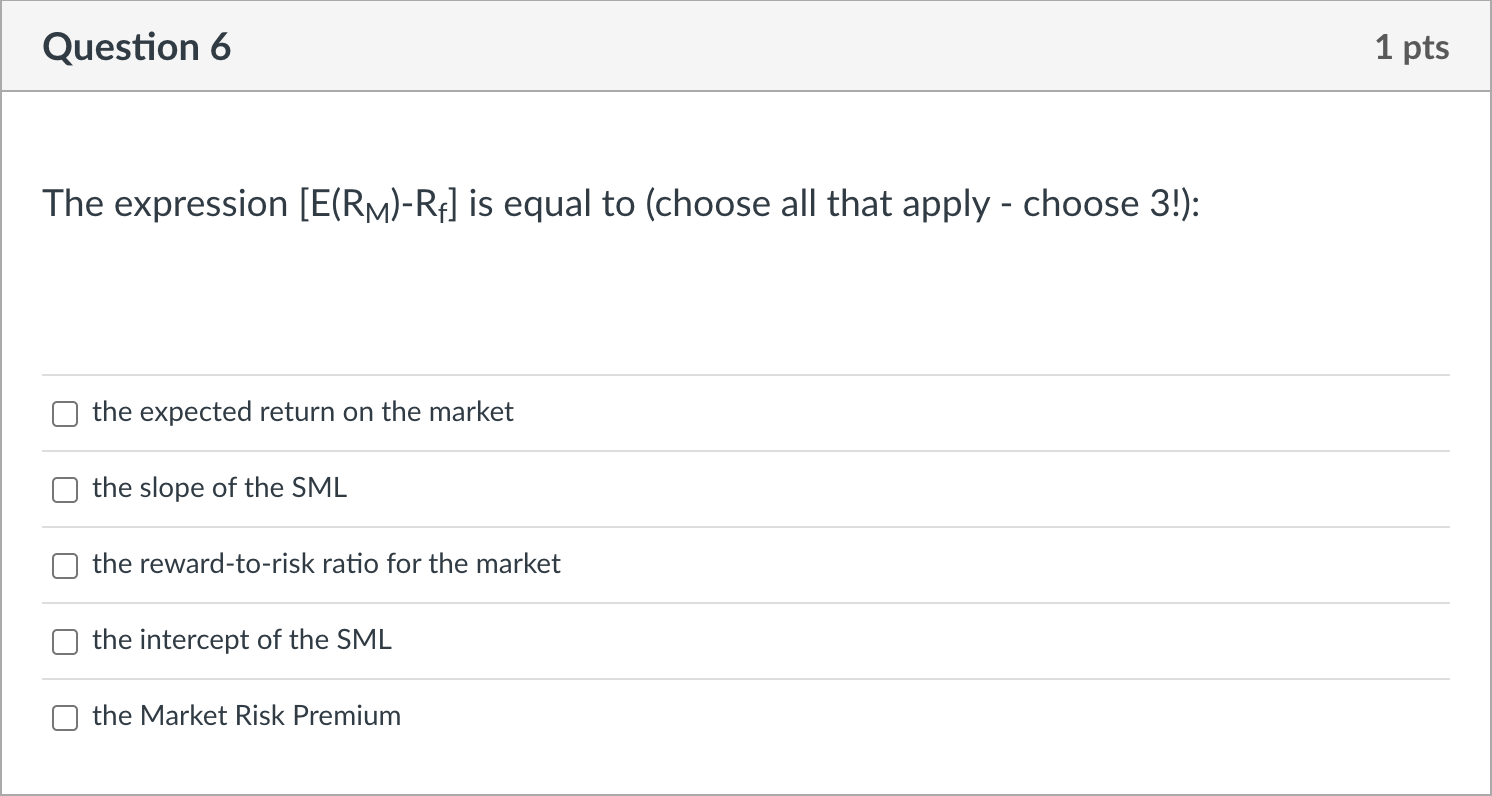Tick the checkbox beside the Market Risk Premium
The image size is (1492, 796).
[x=64, y=717]
